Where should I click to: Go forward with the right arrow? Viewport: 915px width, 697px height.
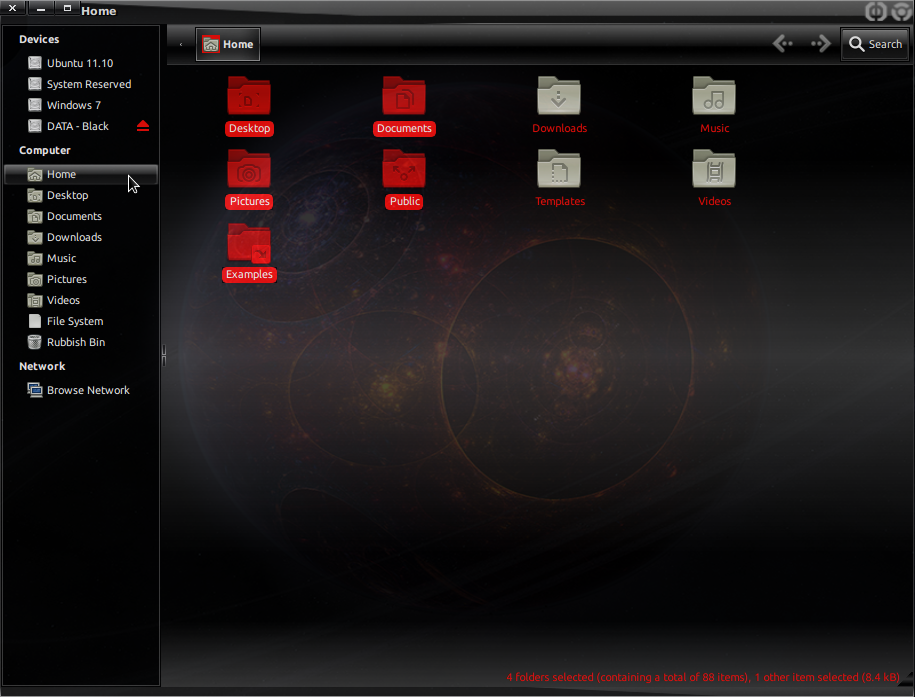point(820,44)
